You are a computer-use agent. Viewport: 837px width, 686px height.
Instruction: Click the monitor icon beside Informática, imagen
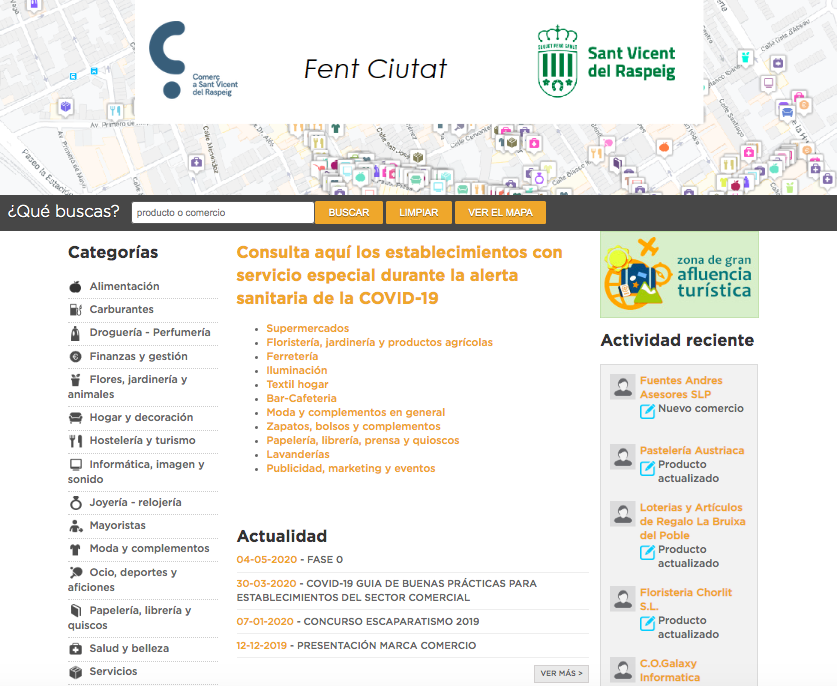tap(75, 464)
